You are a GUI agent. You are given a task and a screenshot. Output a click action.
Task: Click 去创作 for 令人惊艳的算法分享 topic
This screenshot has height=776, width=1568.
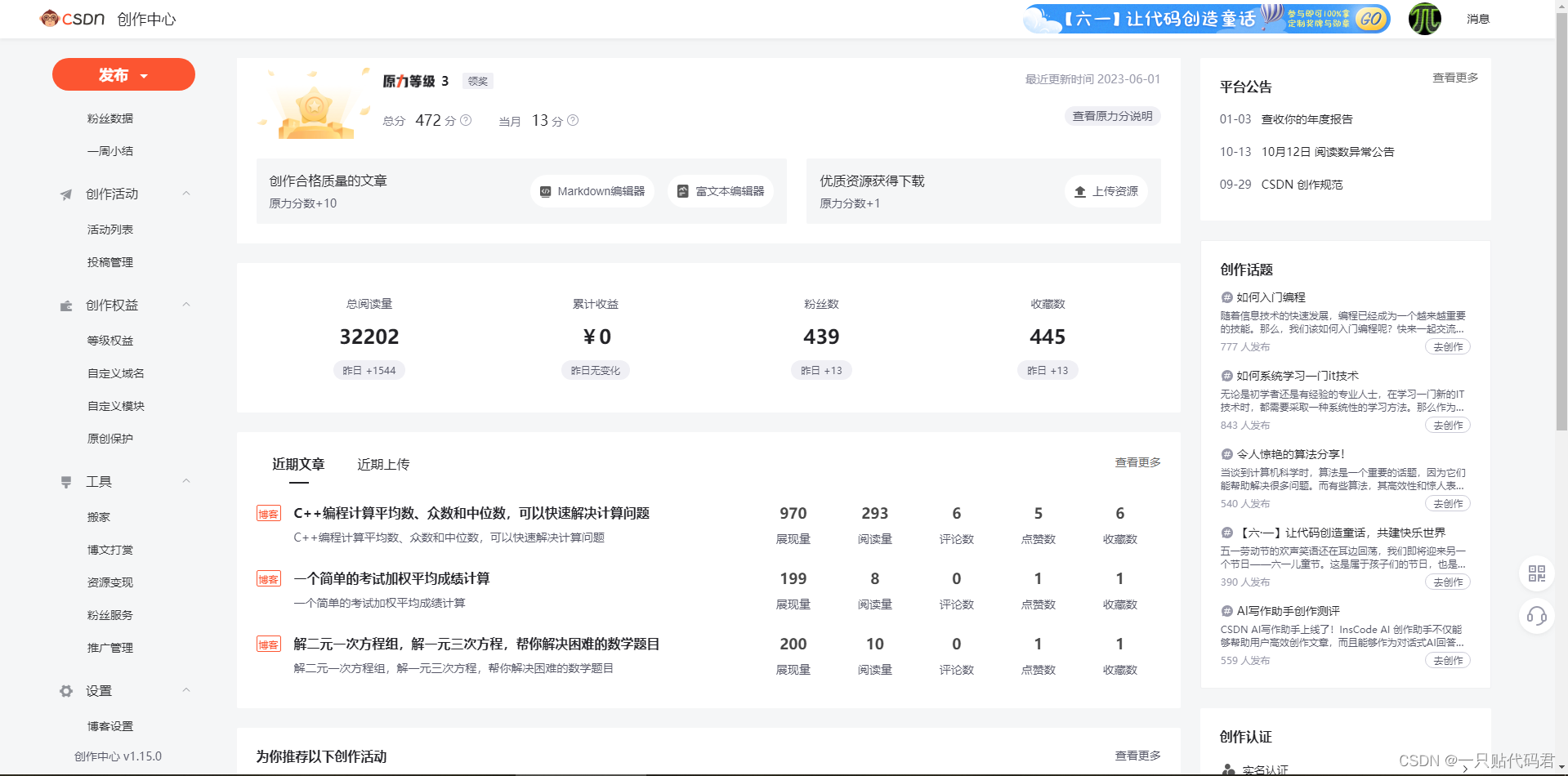point(1448,504)
